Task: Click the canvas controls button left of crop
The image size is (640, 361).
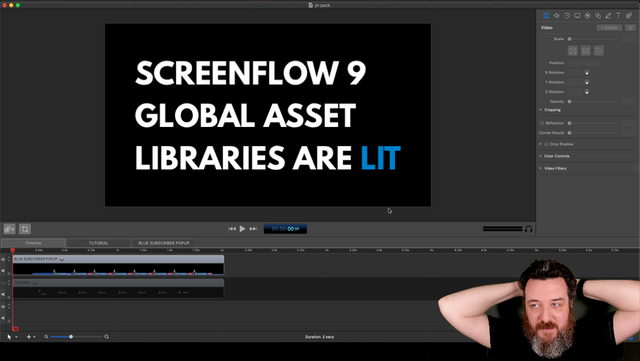Action: pyautogui.click(x=10, y=229)
